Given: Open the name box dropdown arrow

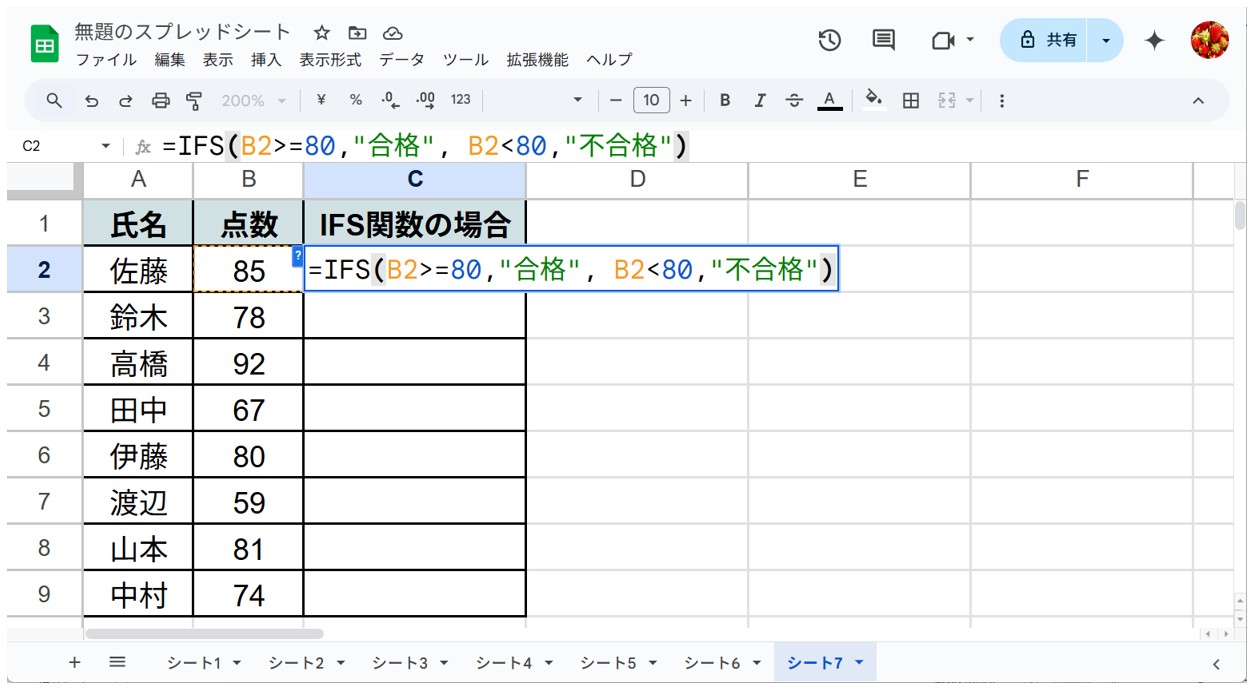Looking at the screenshot, I should (106, 146).
